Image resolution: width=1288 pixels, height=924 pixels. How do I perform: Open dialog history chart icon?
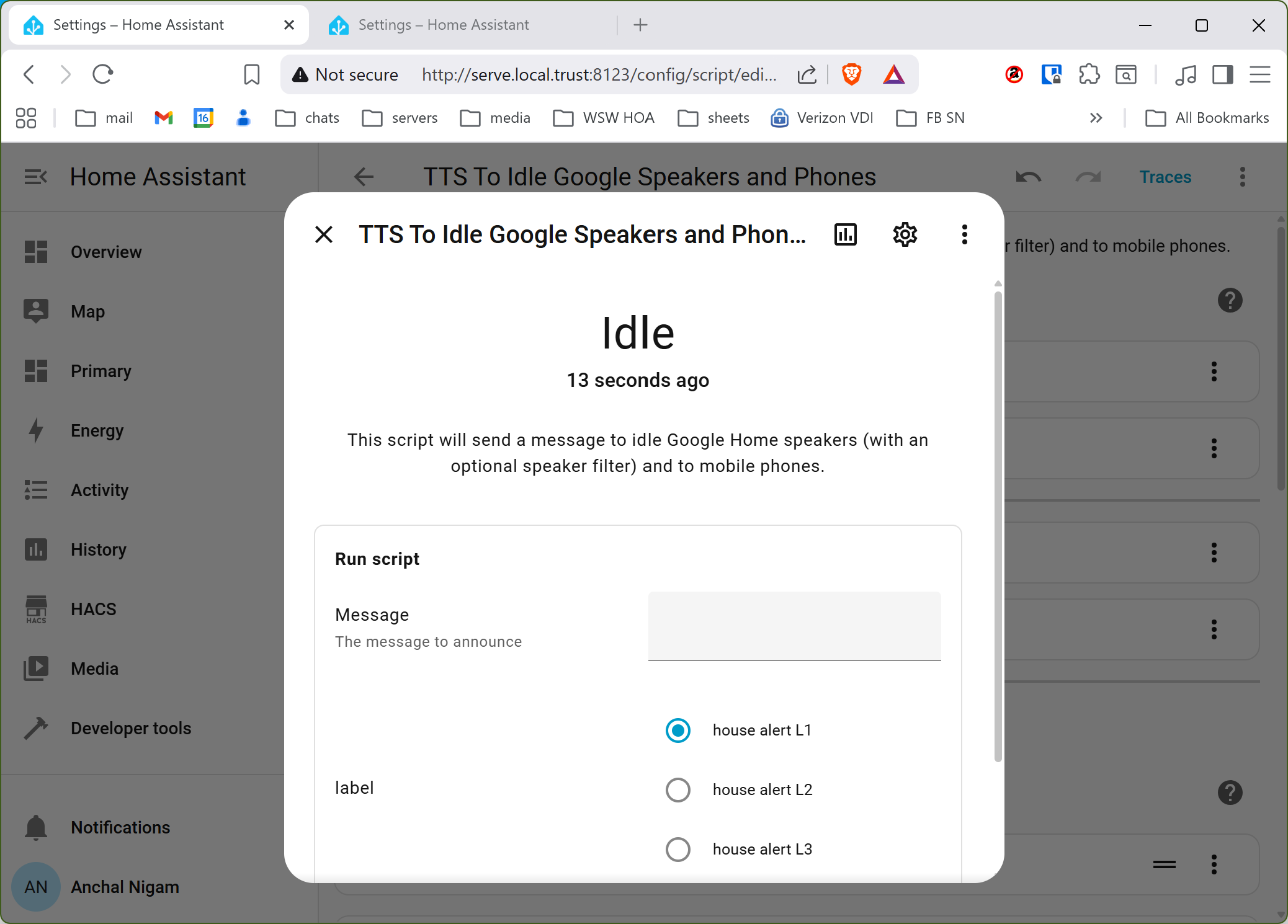845,234
